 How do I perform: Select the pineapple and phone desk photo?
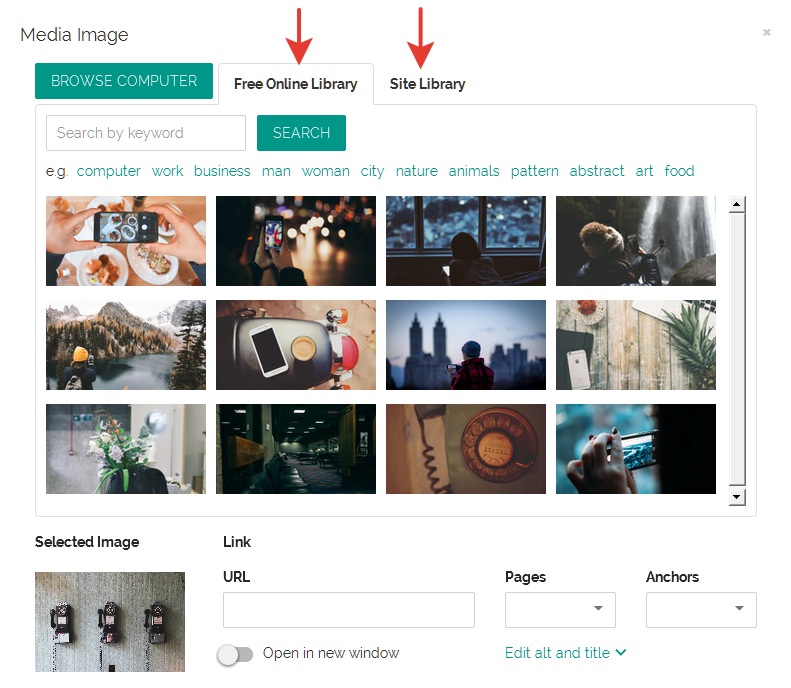point(635,345)
